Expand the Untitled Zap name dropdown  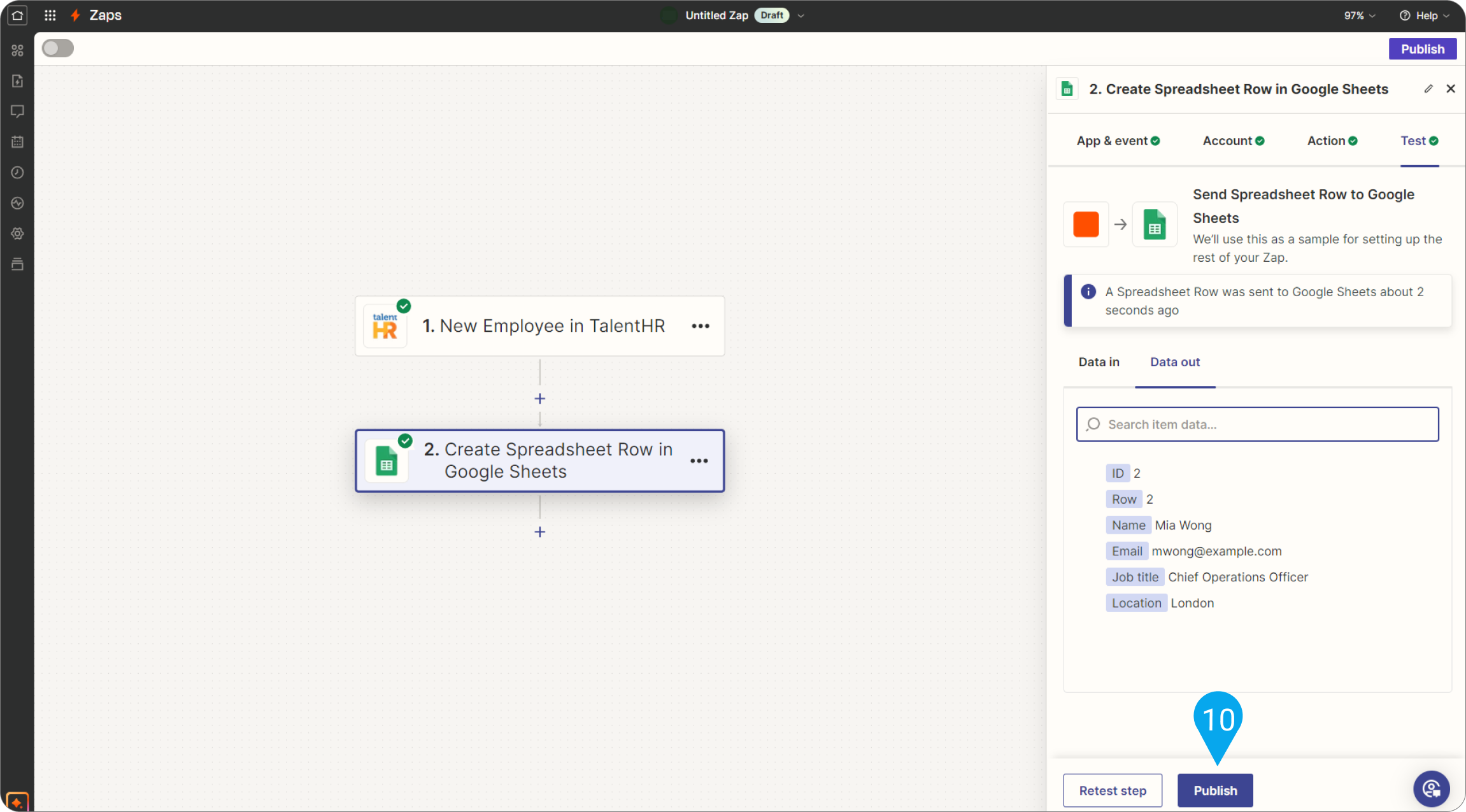[x=801, y=15]
